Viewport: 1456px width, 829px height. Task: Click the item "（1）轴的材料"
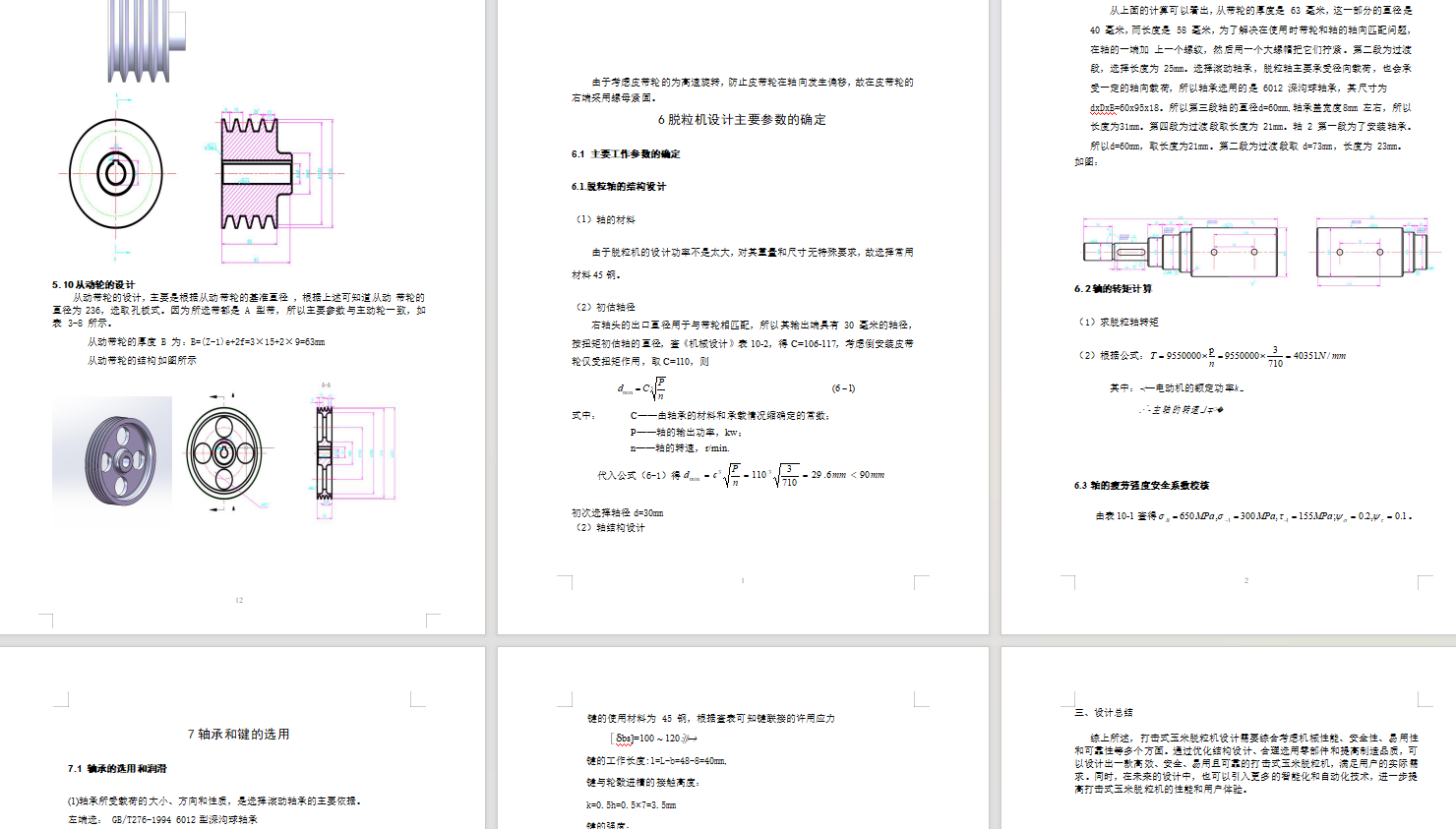coord(604,219)
